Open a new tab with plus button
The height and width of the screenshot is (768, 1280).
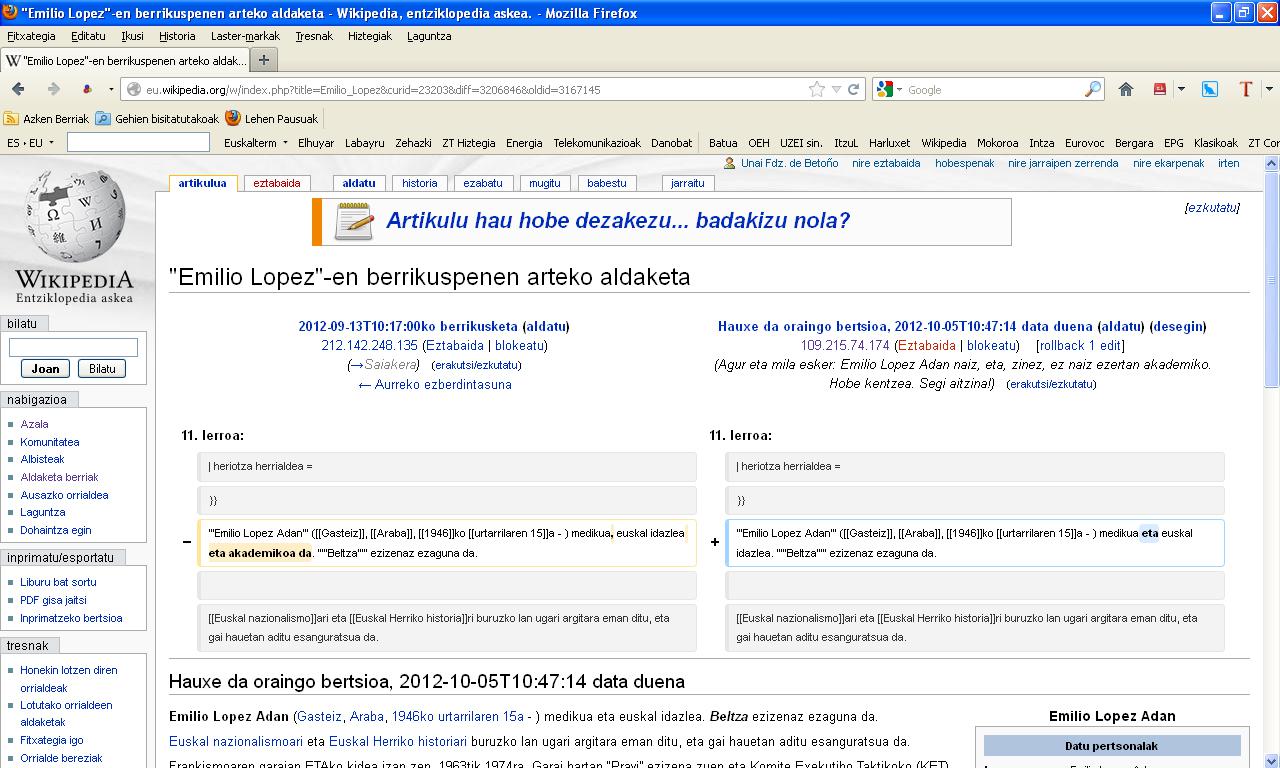pos(264,60)
